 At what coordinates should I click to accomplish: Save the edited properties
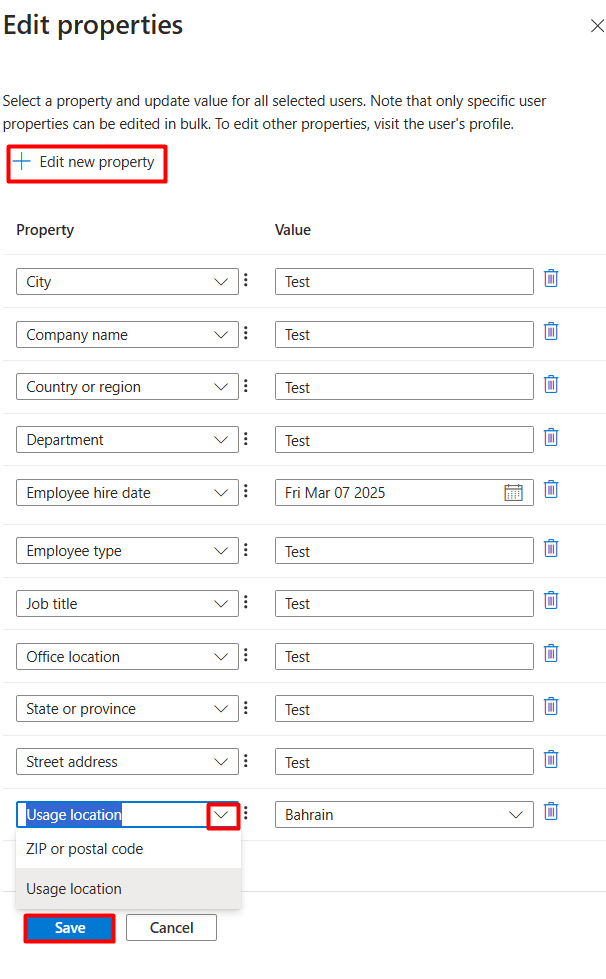click(x=70, y=928)
